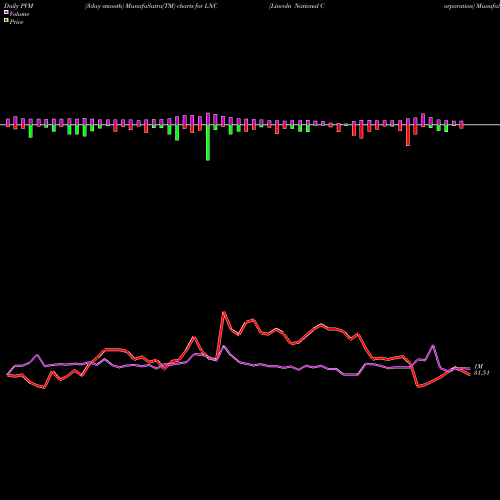Click the 'Daily PVM' title text
This screenshot has width=500, height=500.
[x=19, y=6]
